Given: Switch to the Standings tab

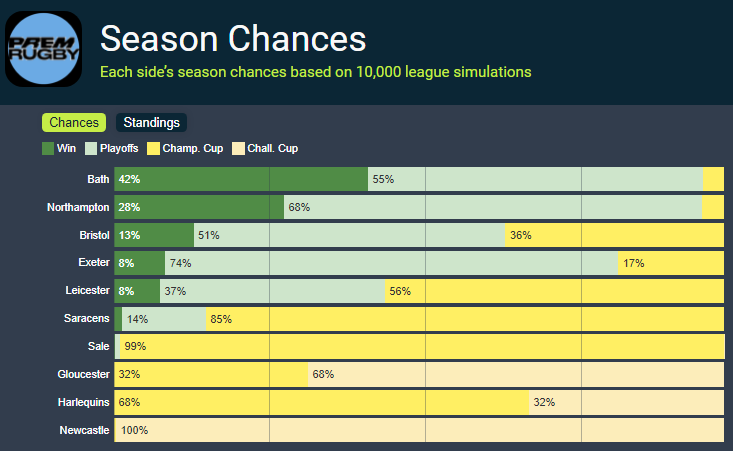Looking at the screenshot, I should point(151,123).
